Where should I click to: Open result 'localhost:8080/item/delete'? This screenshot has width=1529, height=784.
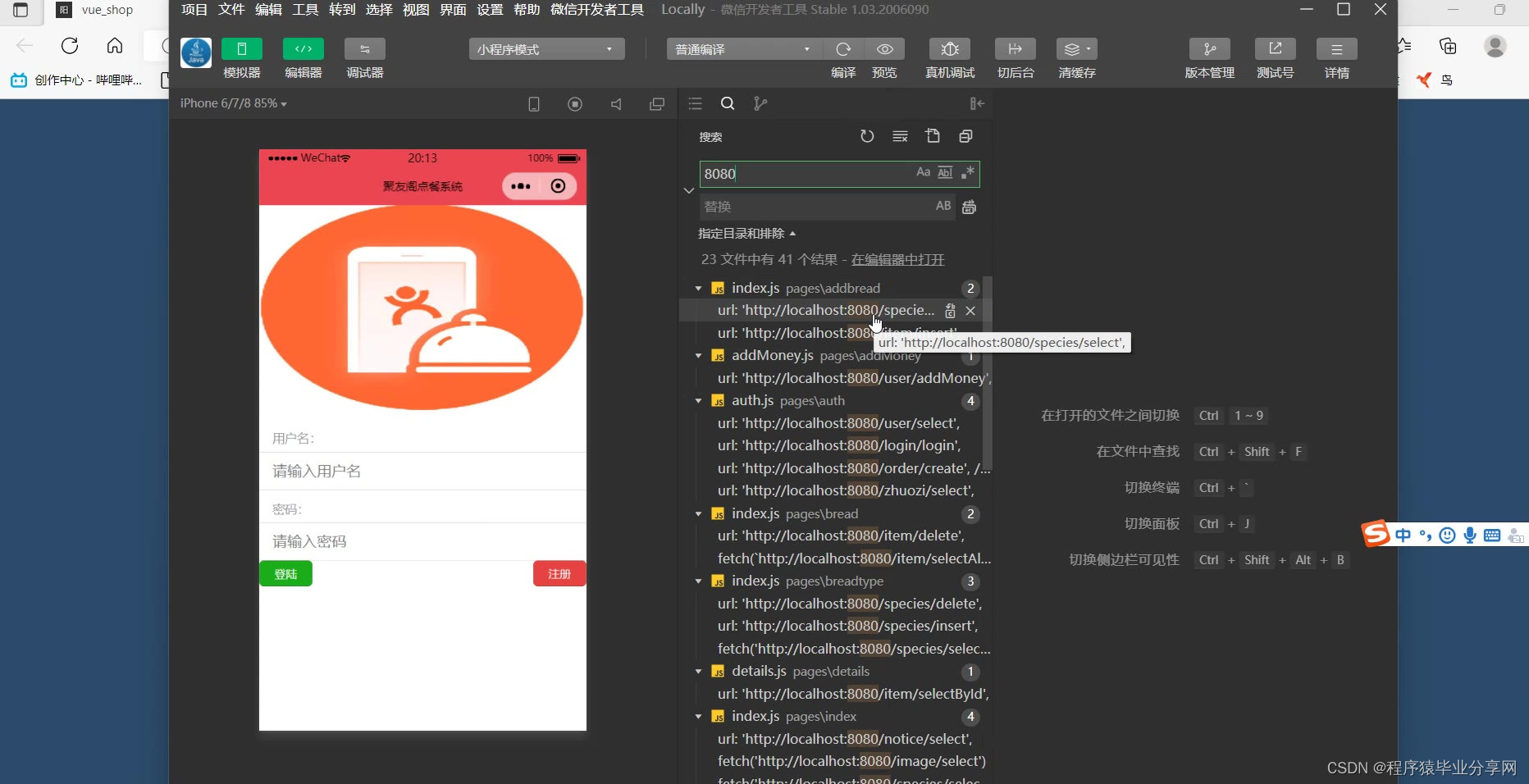[841, 536]
